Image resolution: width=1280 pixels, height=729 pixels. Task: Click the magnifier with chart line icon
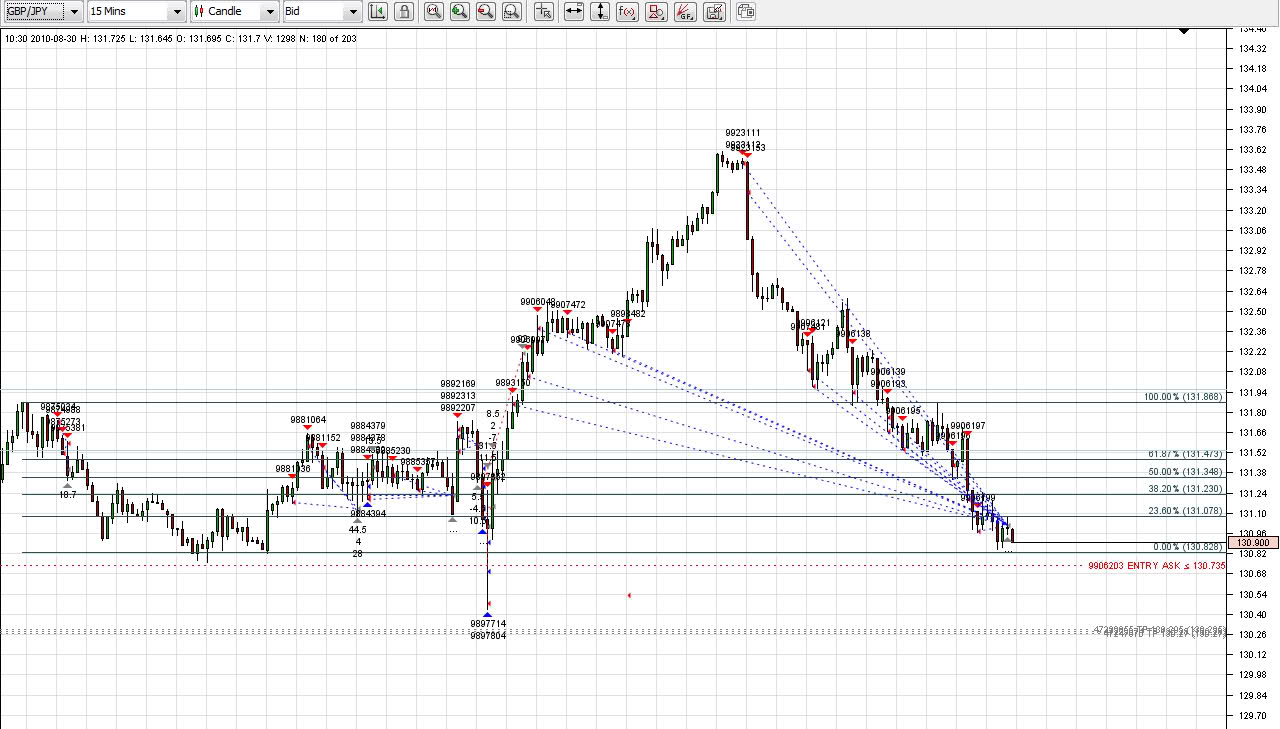click(433, 12)
